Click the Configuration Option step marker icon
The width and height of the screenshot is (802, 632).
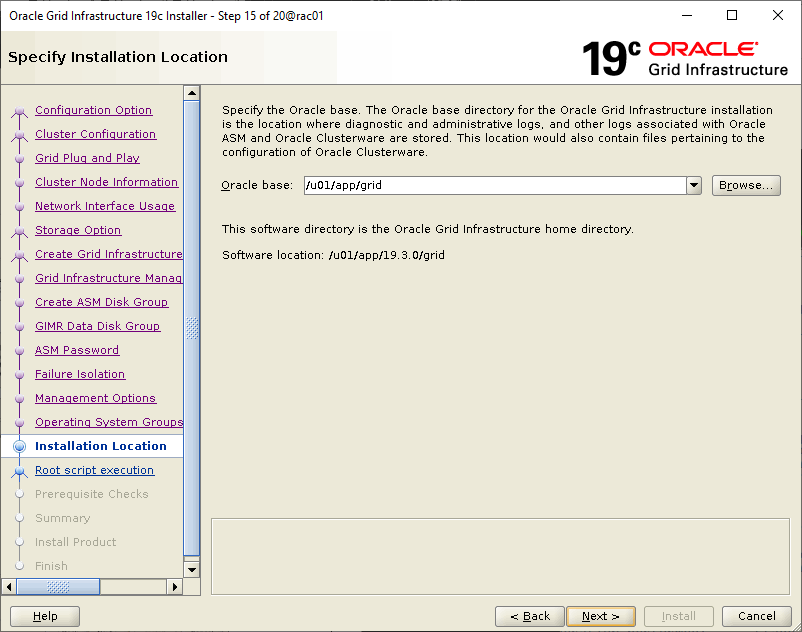coord(19,111)
